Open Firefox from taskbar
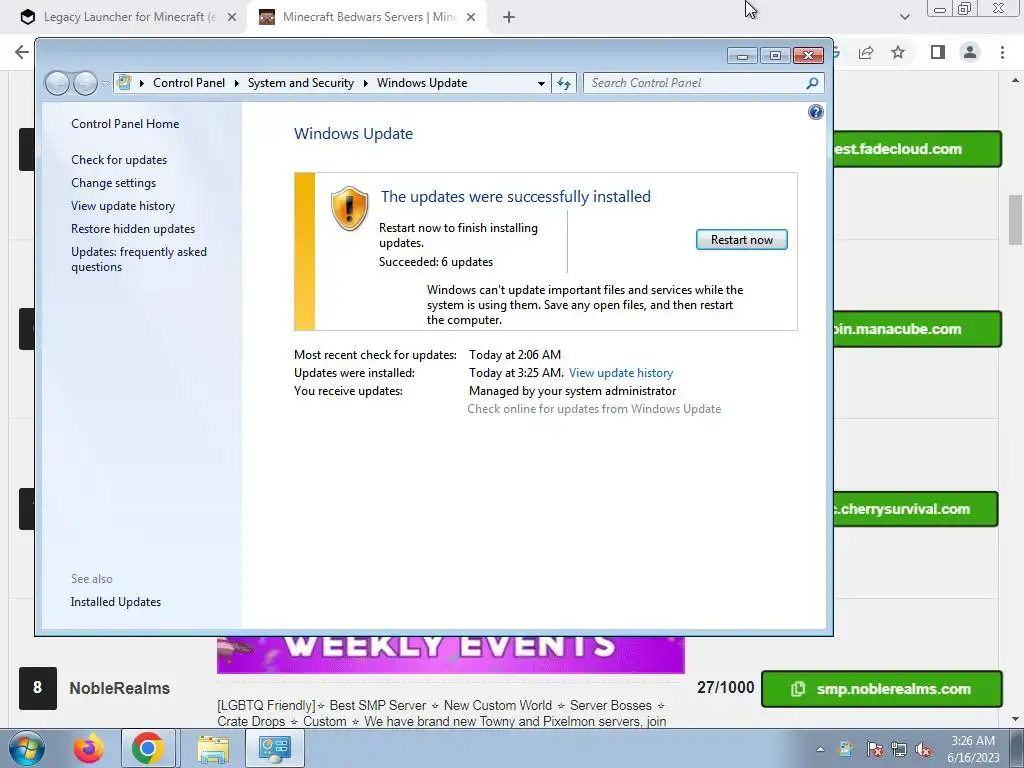The height and width of the screenshot is (768, 1024). coord(89,748)
